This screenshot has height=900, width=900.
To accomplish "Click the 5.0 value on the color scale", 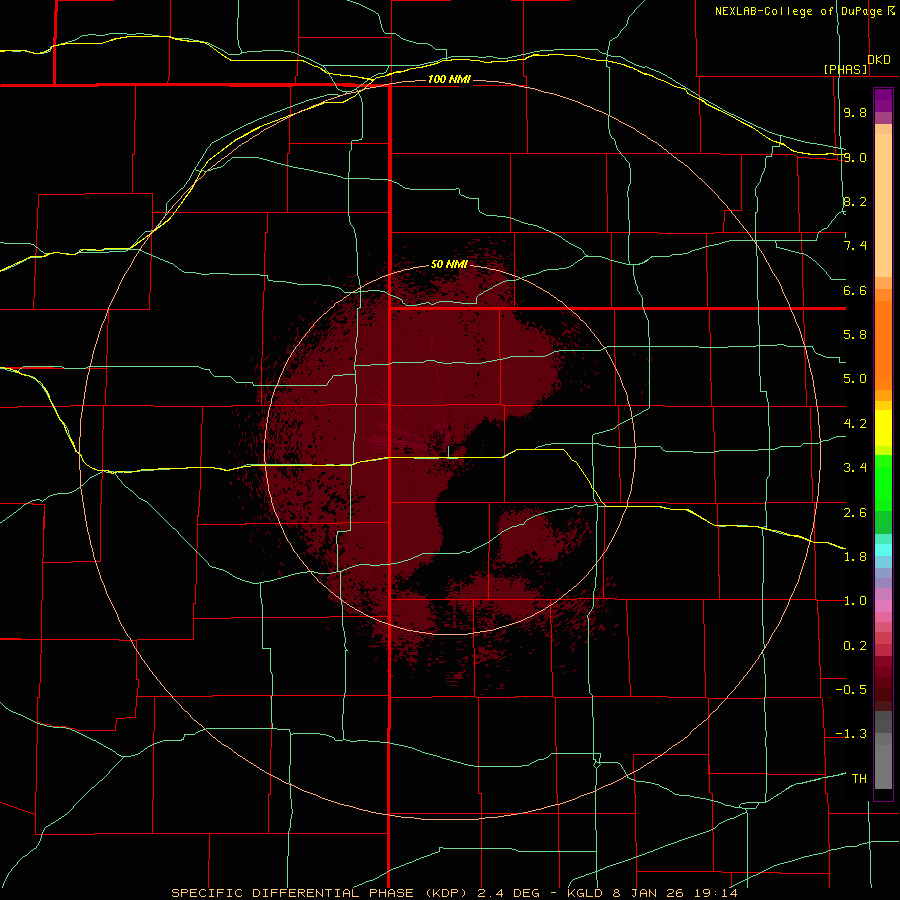I will (855, 379).
